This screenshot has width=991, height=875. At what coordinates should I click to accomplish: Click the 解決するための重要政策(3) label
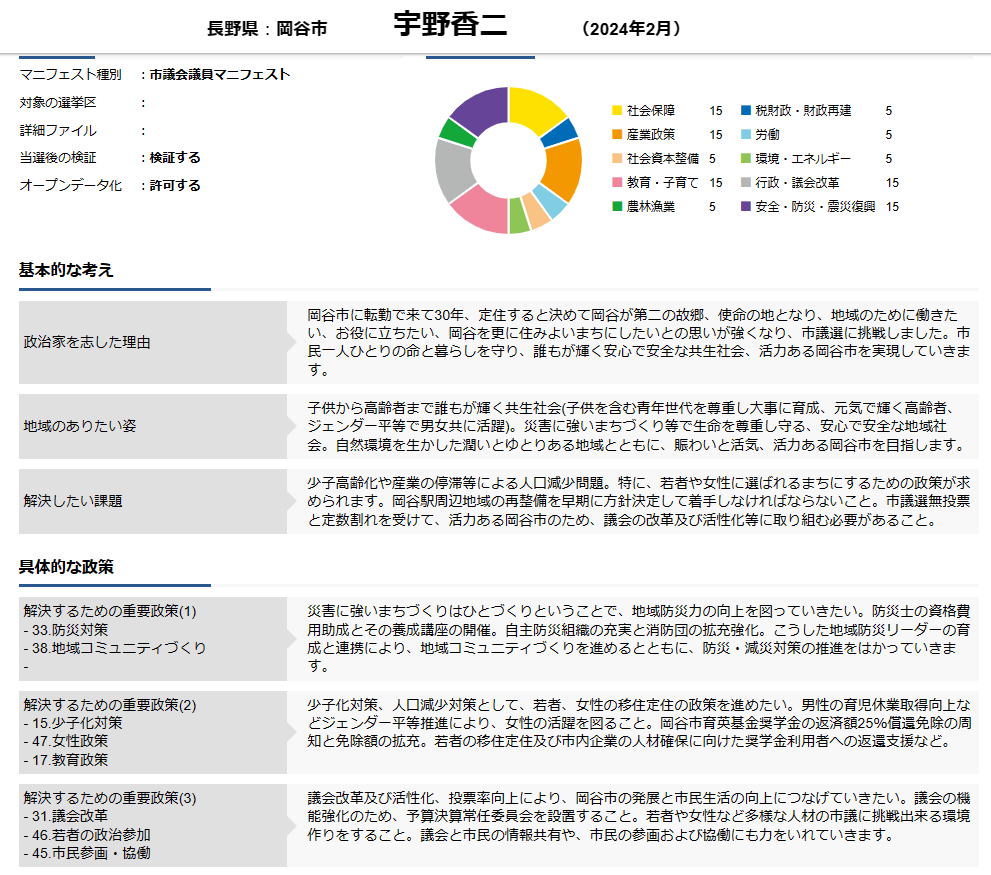110,798
